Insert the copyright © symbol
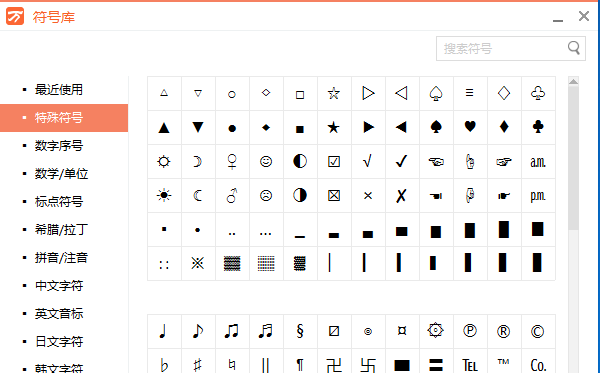The image size is (600, 373). pyautogui.click(x=538, y=331)
